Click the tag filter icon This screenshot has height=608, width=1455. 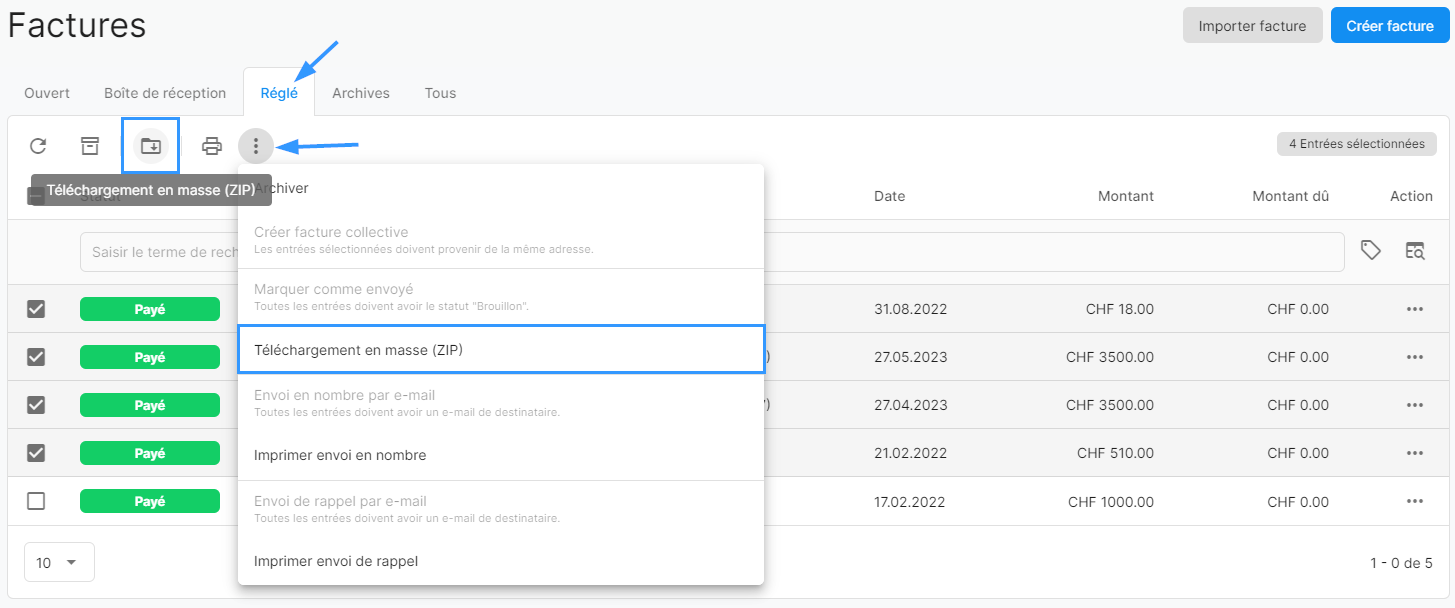[x=1371, y=251]
